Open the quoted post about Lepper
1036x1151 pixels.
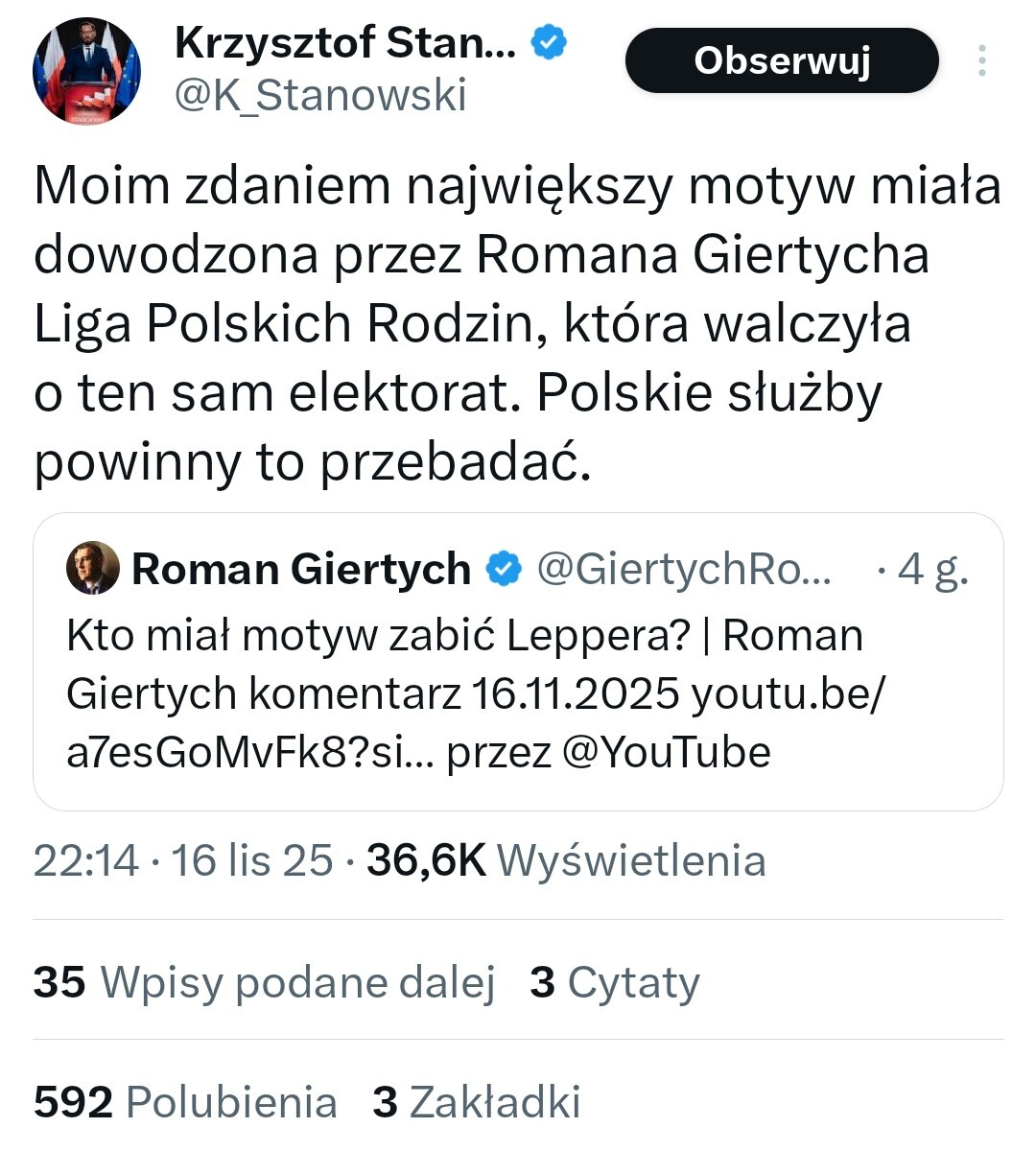point(460,693)
